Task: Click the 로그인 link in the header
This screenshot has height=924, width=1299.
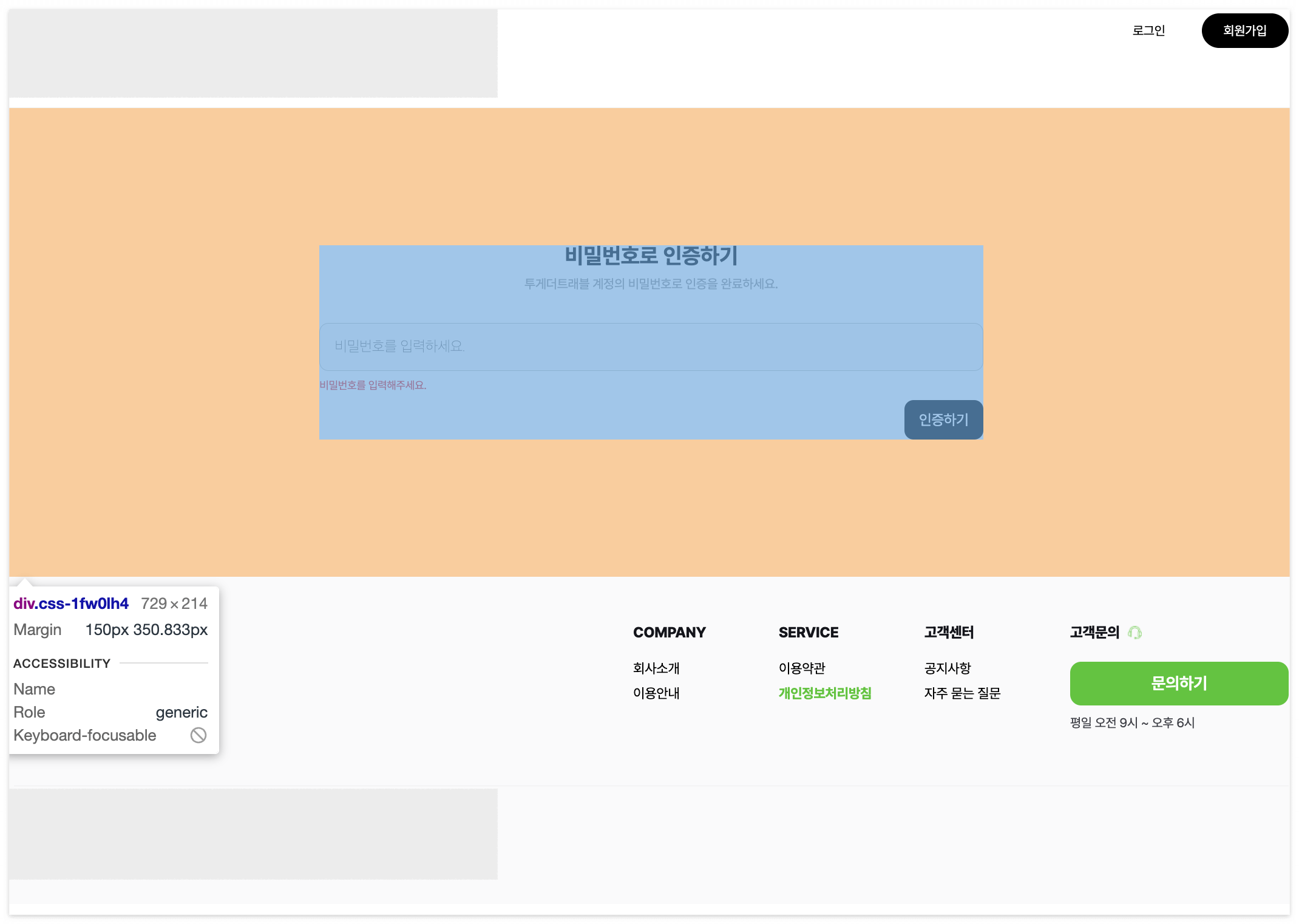Action: click(1148, 30)
